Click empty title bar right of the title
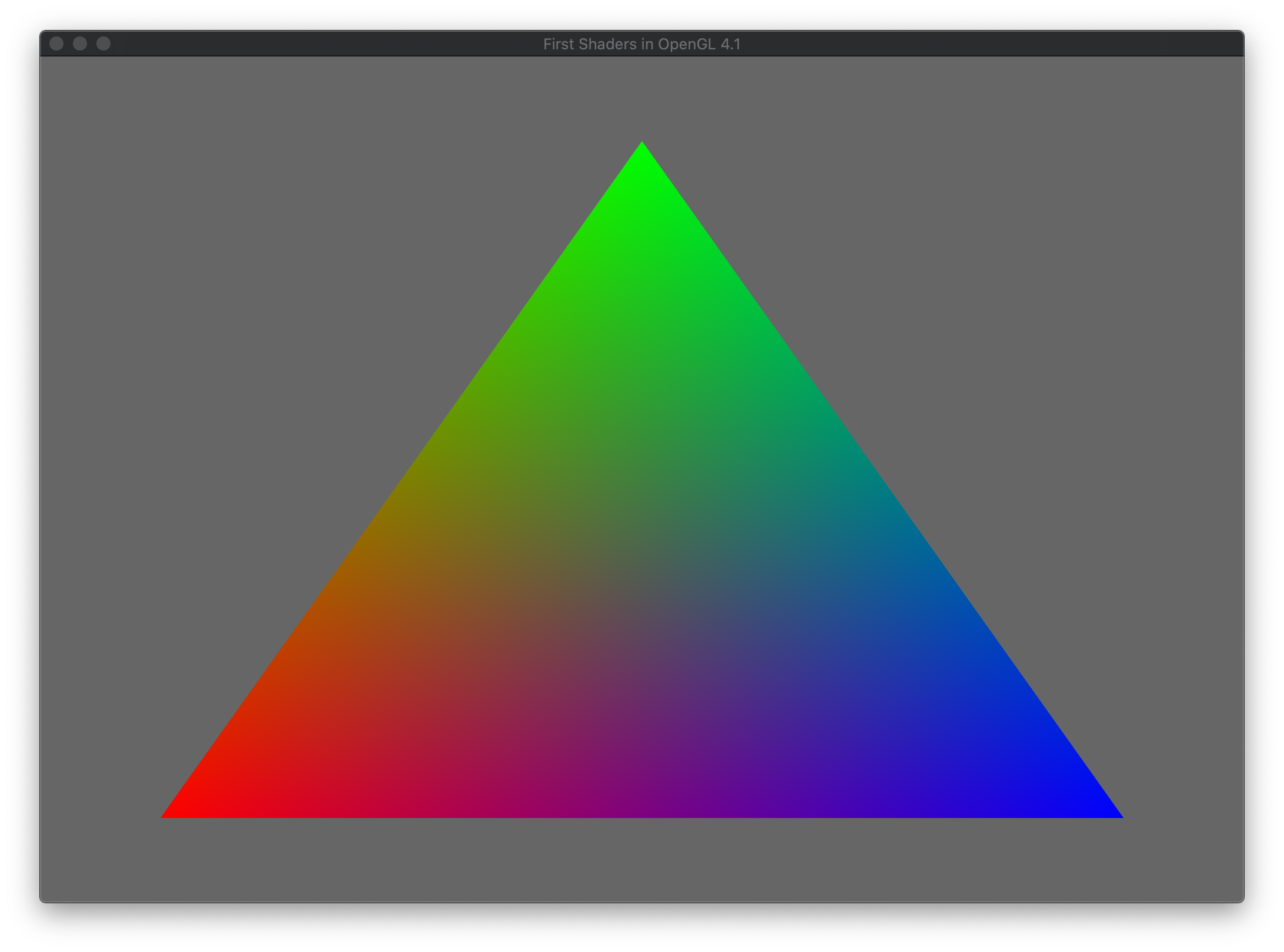 pos(999,44)
